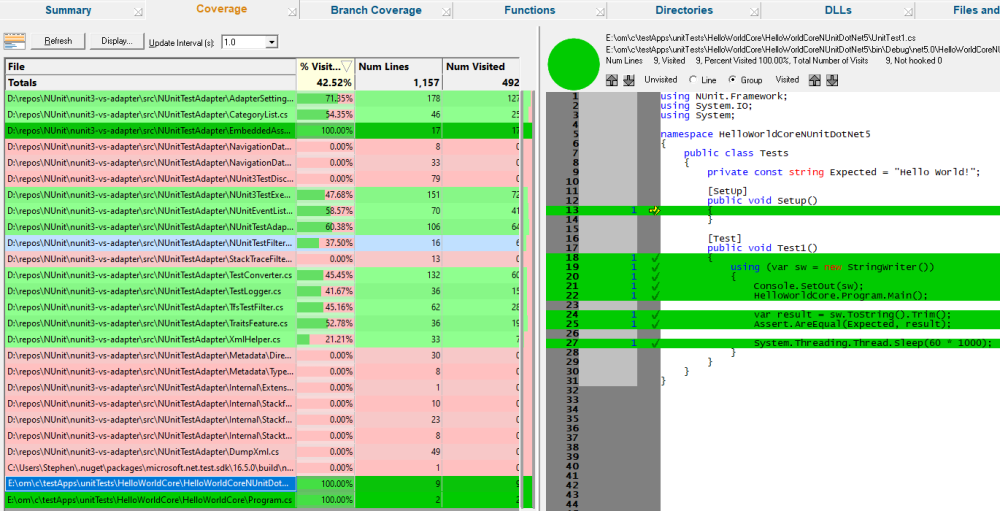
Task: Click source line 25 with Assert.AreEqual
Action: (x=773, y=324)
